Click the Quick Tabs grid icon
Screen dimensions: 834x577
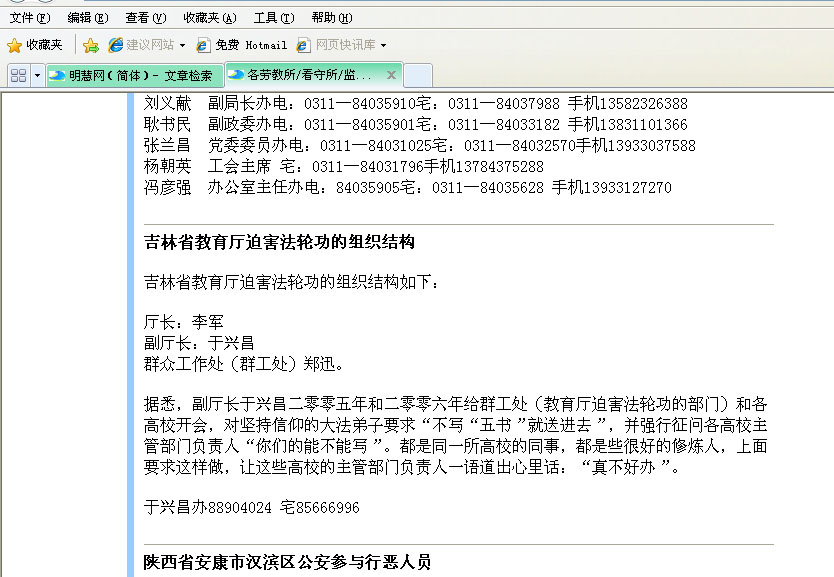click(18, 75)
